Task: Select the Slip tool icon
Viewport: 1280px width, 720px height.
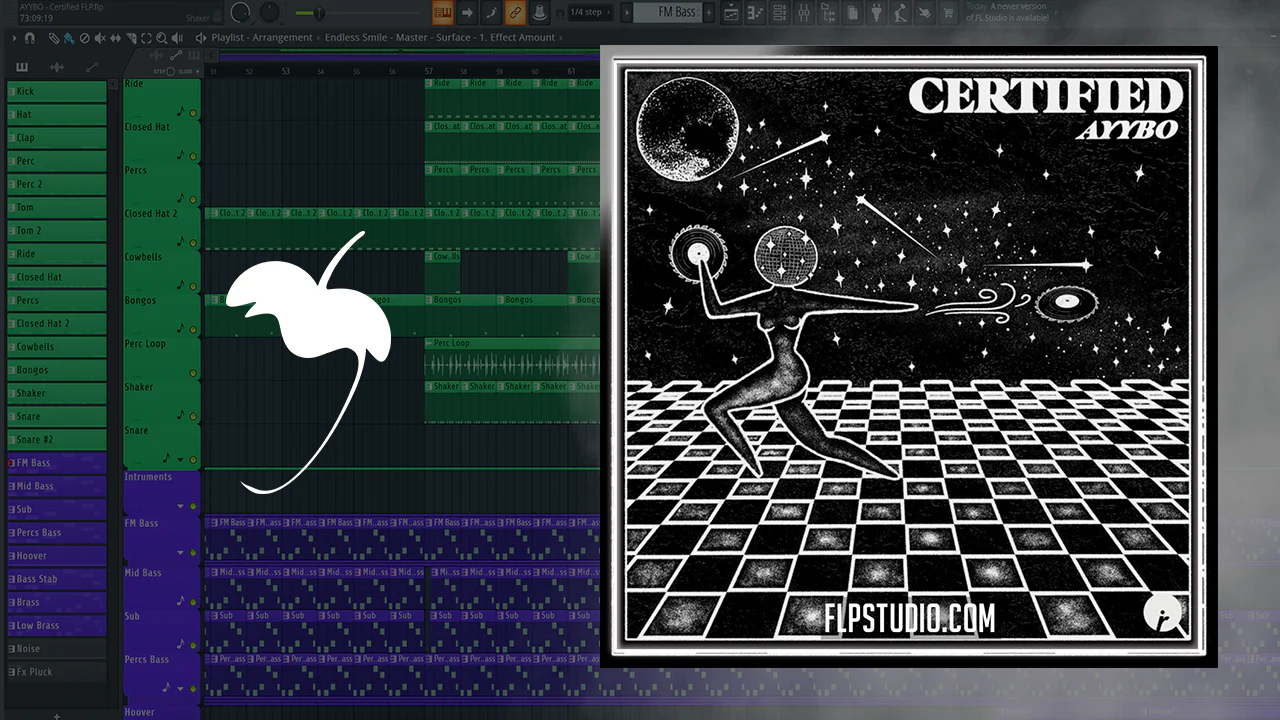Action: 114,38
